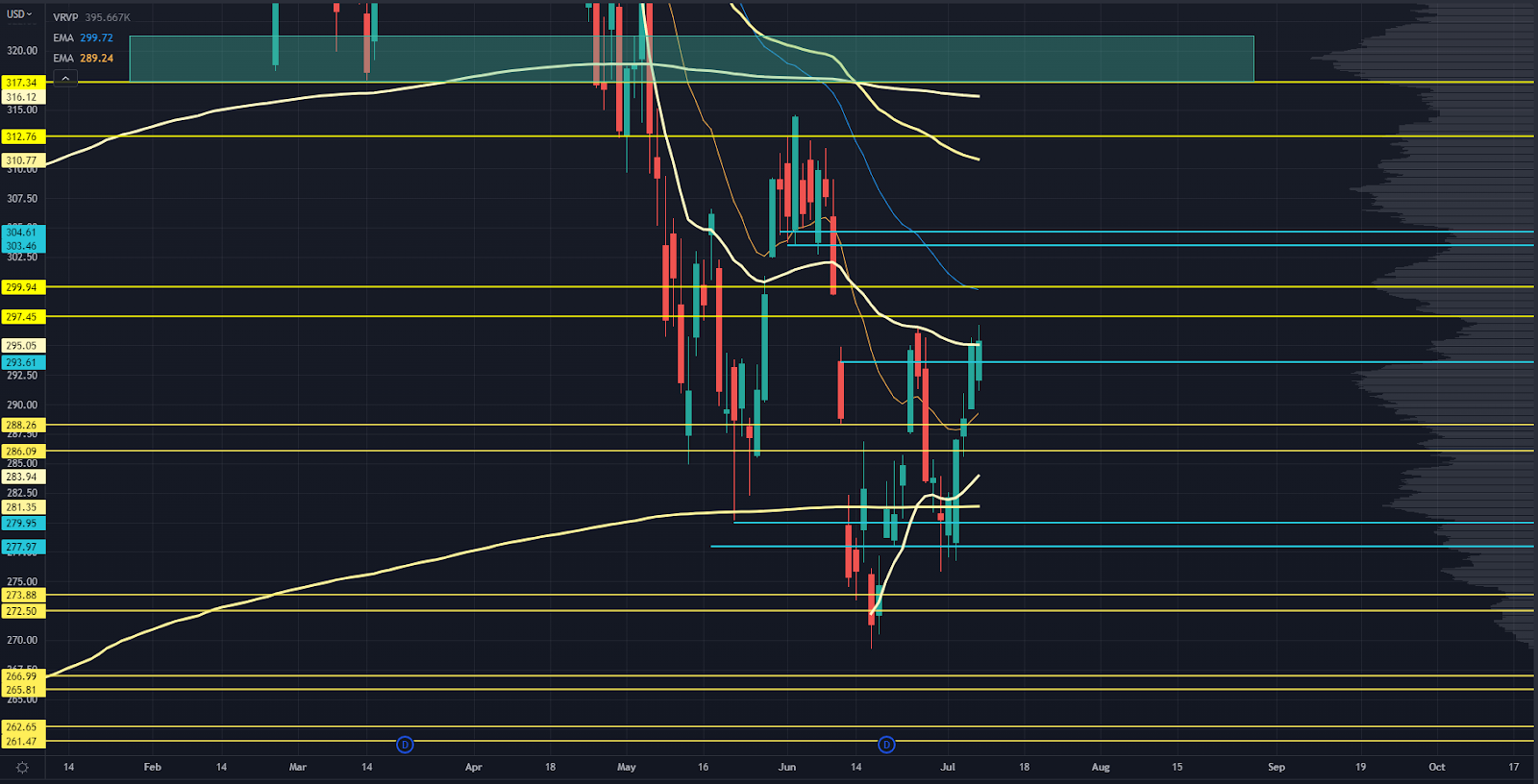Click the 281.35 price label
The image size is (1538, 784).
tap(21, 506)
